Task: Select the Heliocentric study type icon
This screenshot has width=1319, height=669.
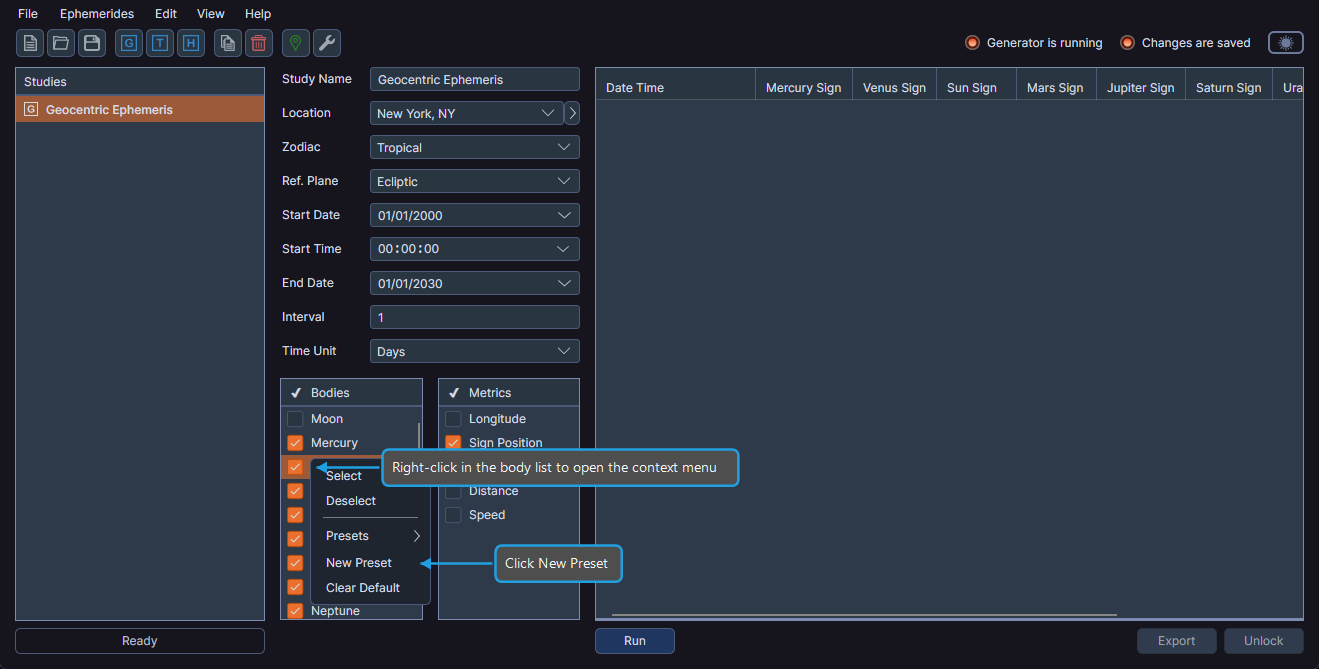Action: coord(190,43)
